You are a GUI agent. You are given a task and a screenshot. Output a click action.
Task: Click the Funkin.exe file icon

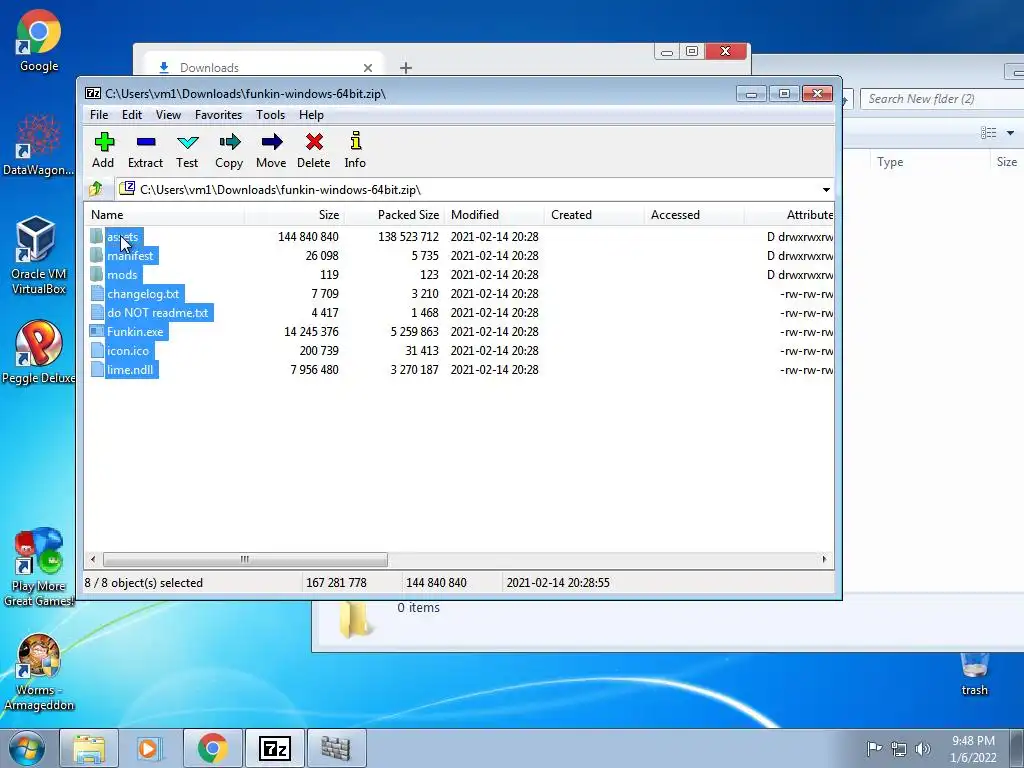point(97,331)
